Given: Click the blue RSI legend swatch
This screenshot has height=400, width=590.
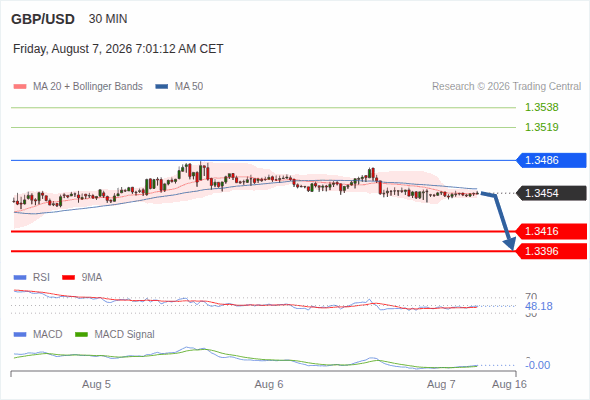Looking at the screenshot, I should (20, 278).
